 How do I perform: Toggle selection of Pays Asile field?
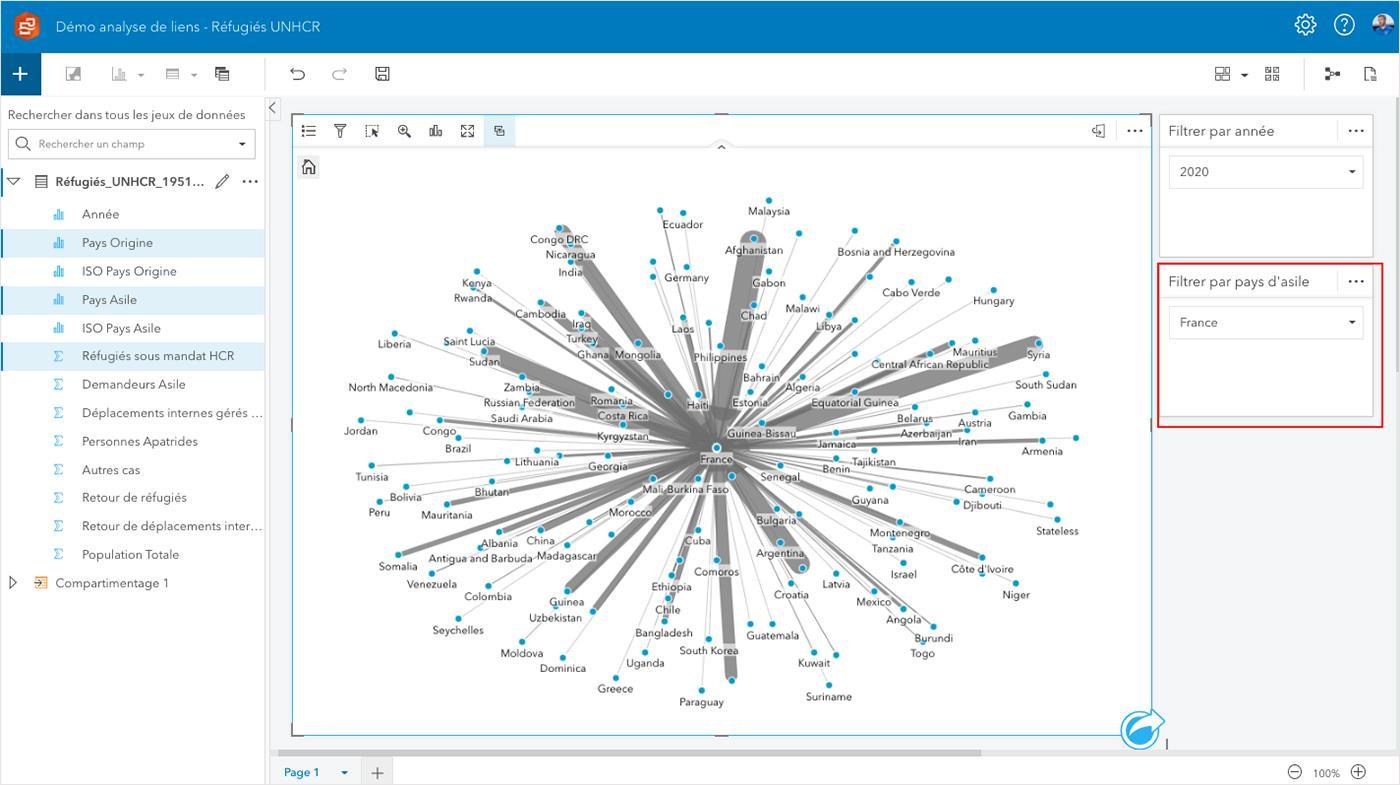coord(134,300)
